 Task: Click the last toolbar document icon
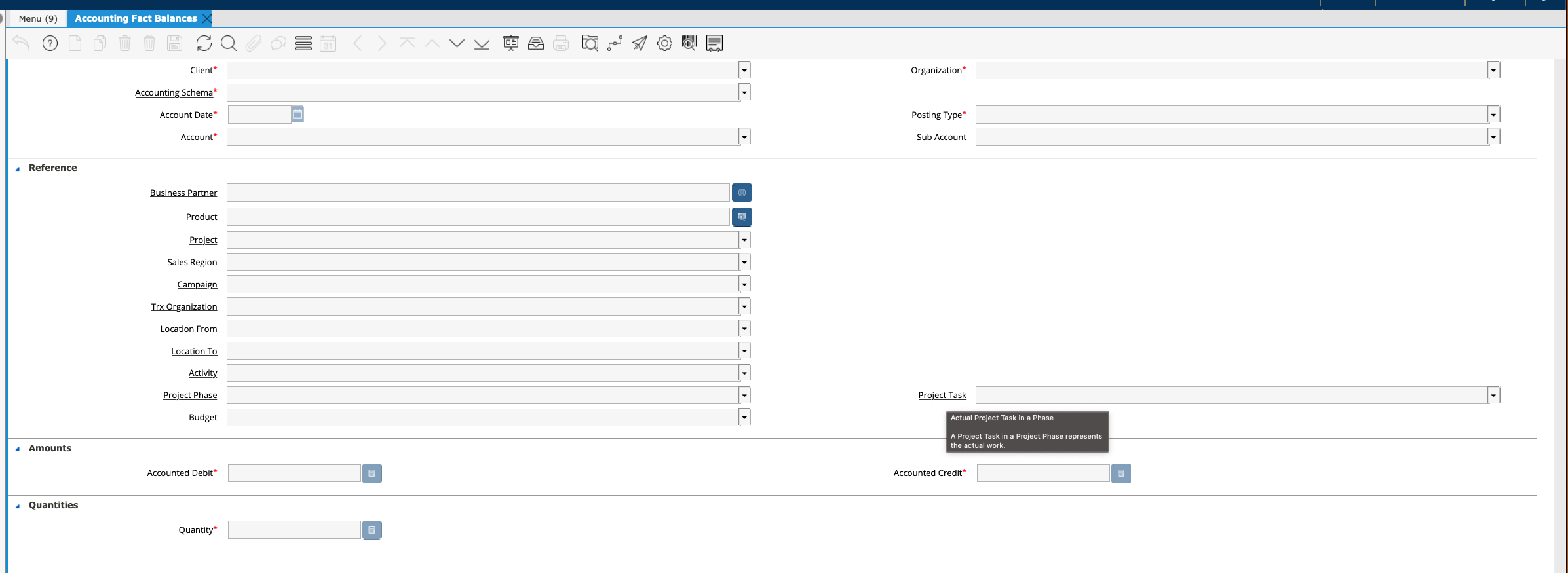pyautogui.click(x=714, y=43)
